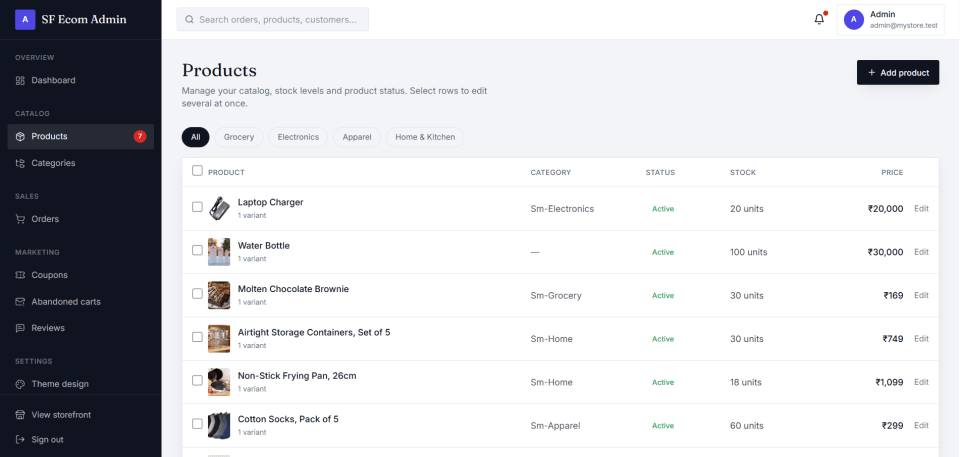Tick the select-all checkbox in table header
The image size is (960, 457).
pyautogui.click(x=197, y=171)
